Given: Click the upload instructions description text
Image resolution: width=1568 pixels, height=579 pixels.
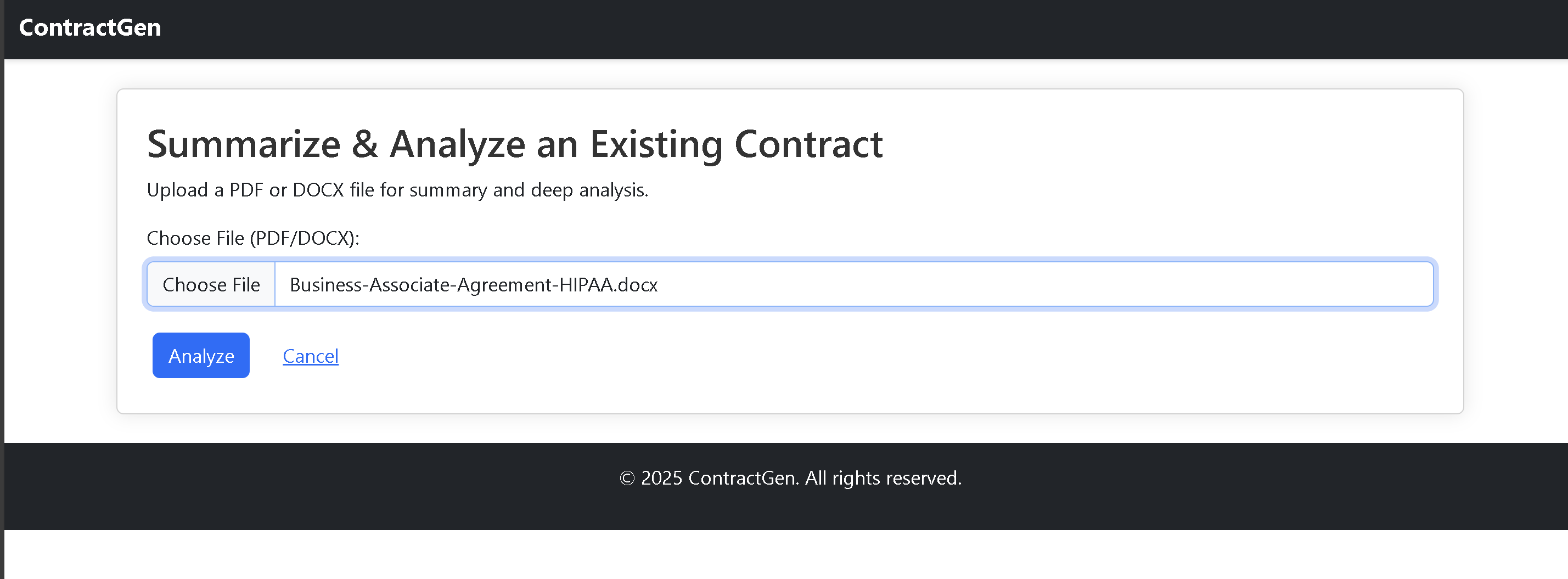Looking at the screenshot, I should [397, 190].
